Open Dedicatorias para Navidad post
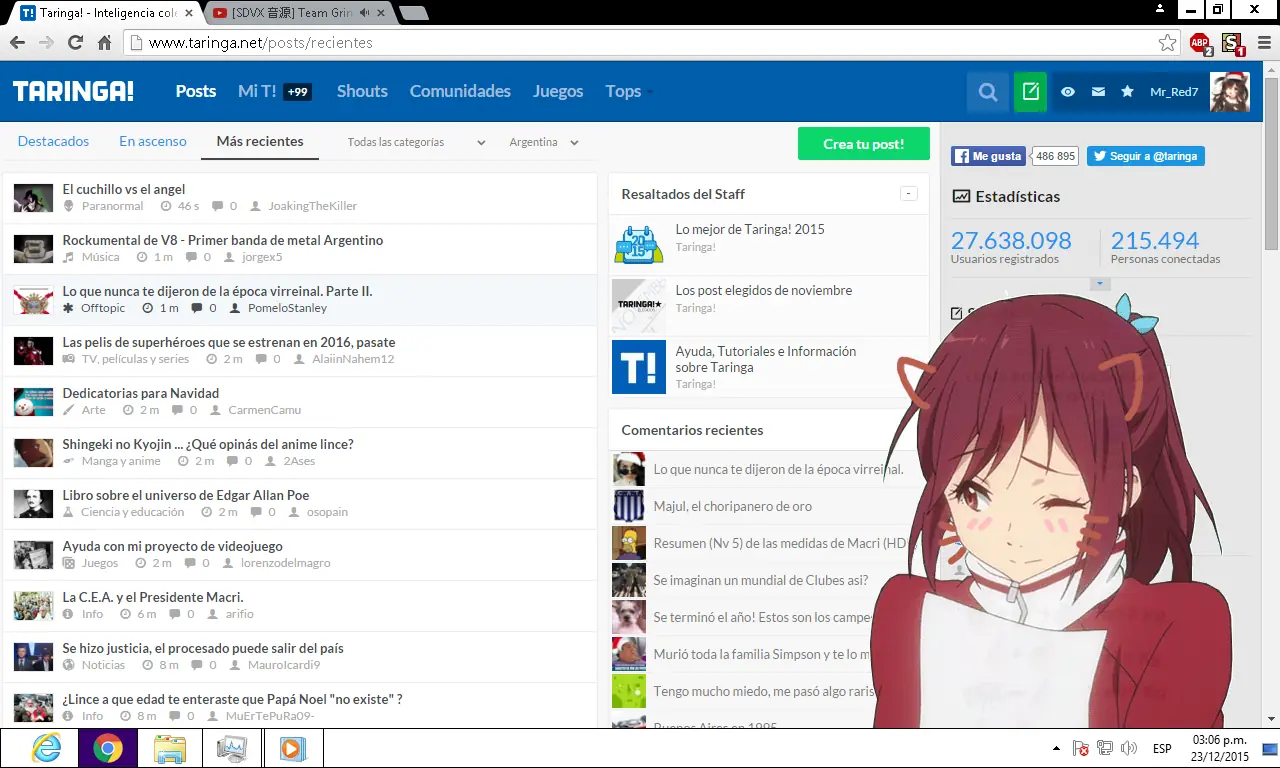Screen dimensions: 1280x768 coord(141,393)
